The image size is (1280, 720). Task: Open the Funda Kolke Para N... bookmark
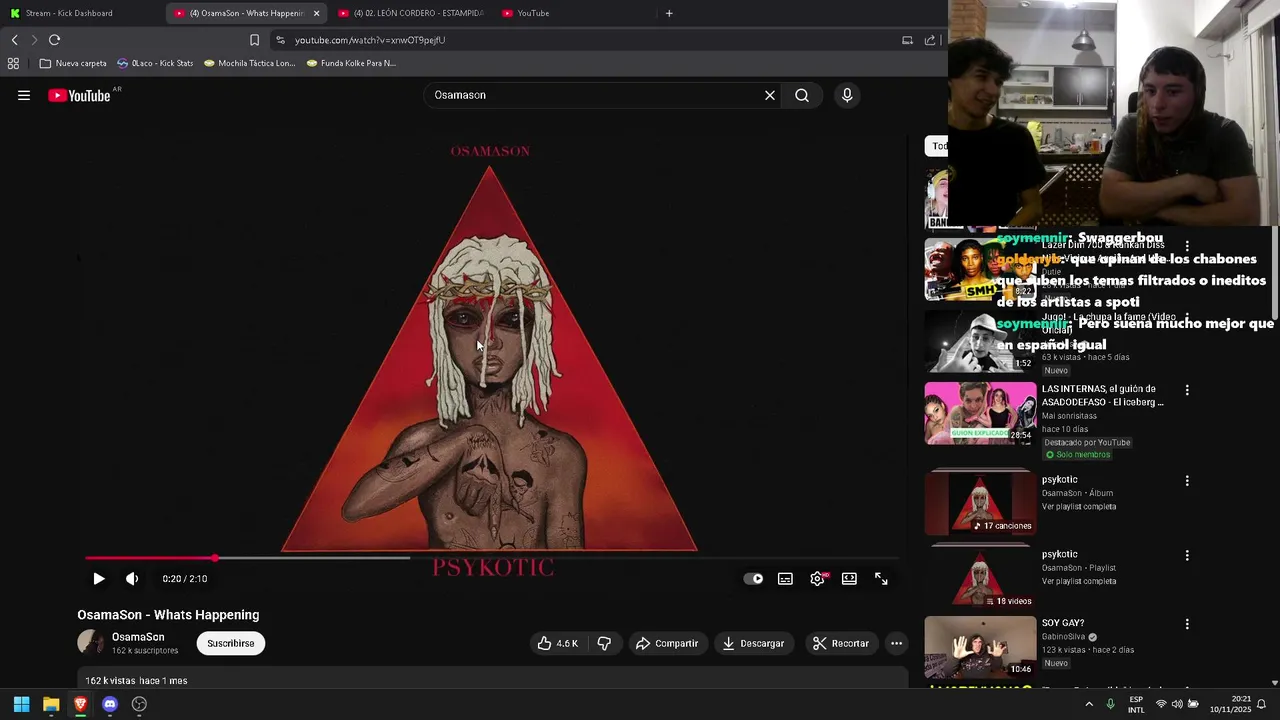pyautogui.click(x=351, y=63)
